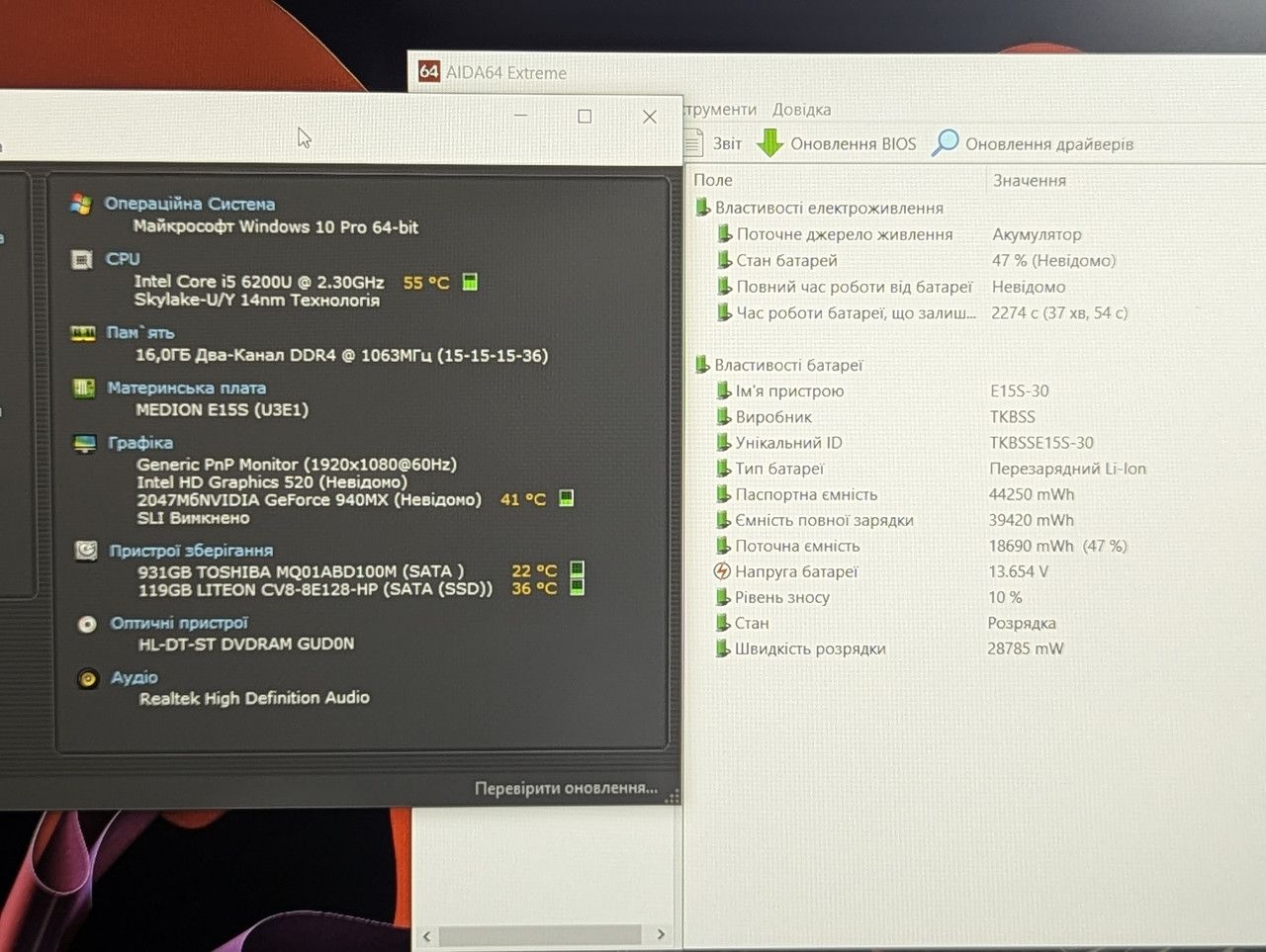Open the Довідка menu in AIDA64
The height and width of the screenshot is (952, 1266).
pyautogui.click(x=801, y=110)
